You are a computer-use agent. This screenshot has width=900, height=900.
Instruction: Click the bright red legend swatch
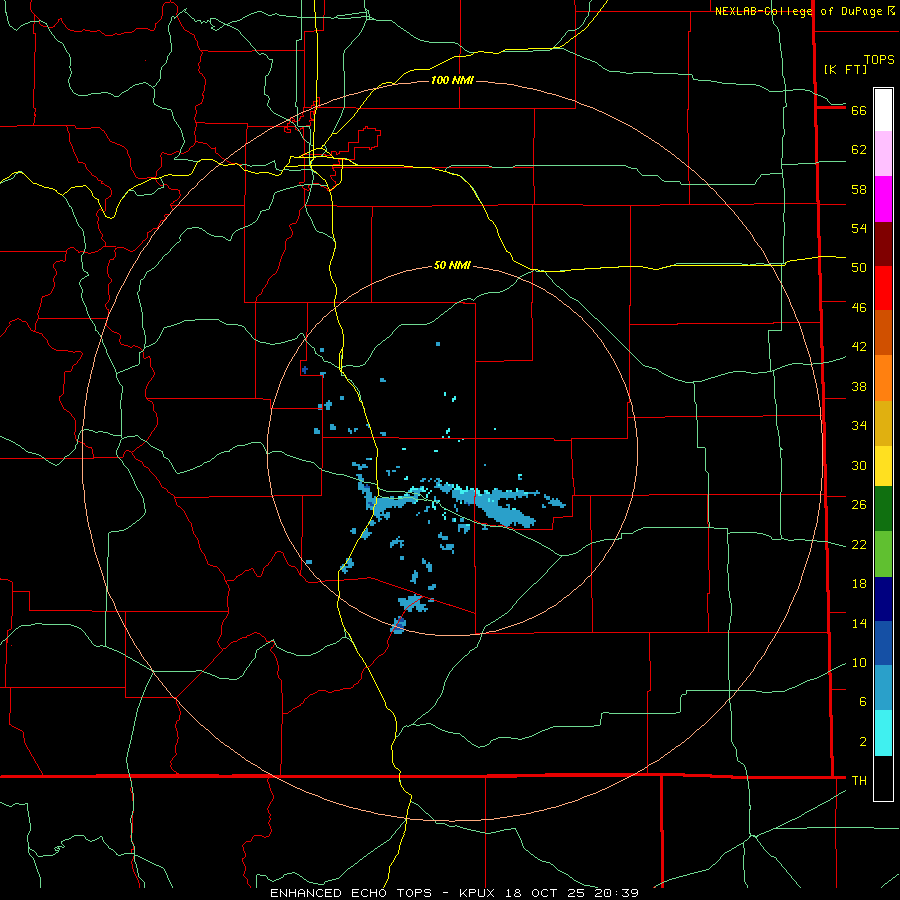[x=883, y=288]
